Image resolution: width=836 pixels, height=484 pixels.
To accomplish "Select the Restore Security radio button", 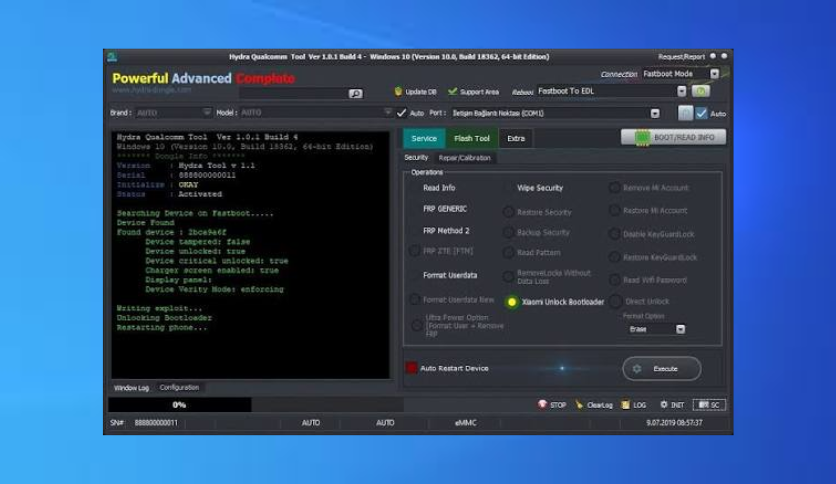I will tap(509, 212).
